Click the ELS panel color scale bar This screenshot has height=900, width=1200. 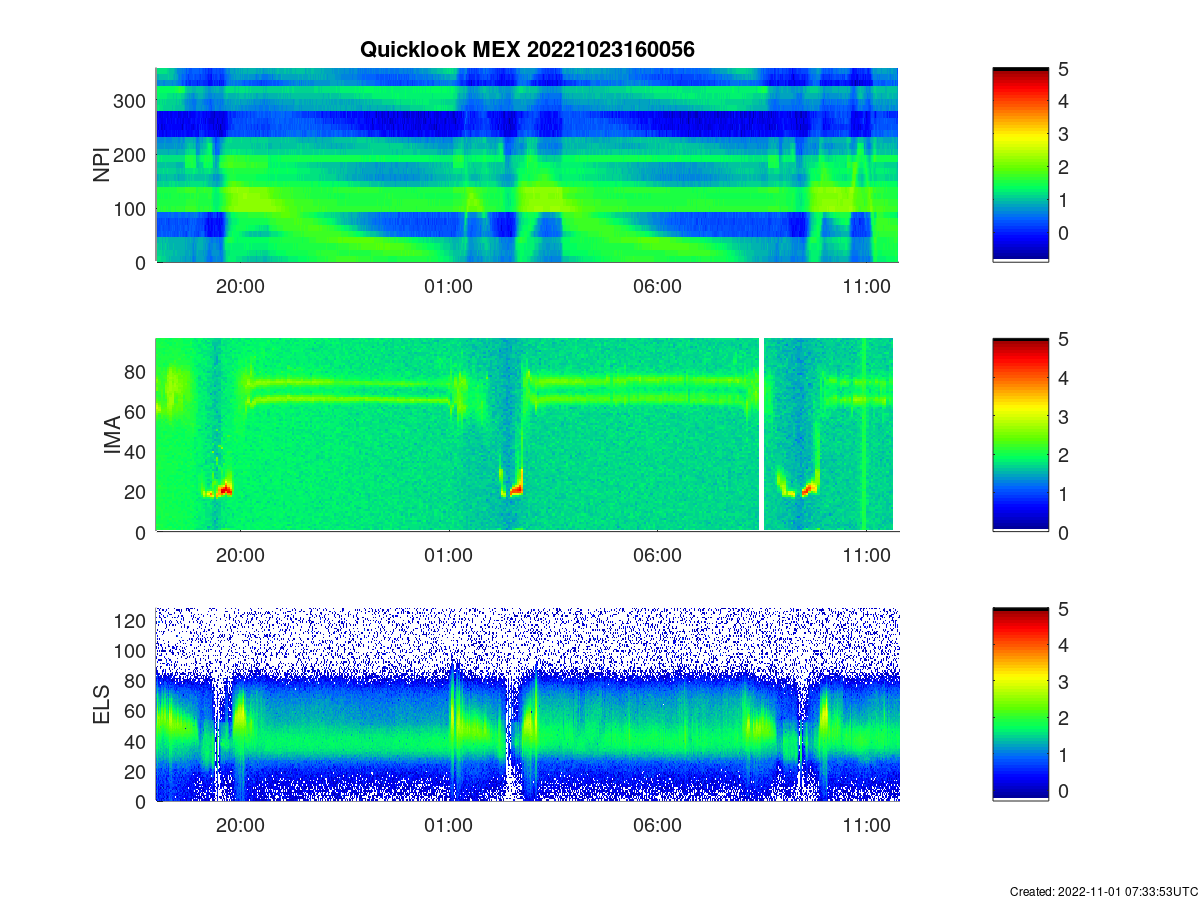click(1020, 705)
